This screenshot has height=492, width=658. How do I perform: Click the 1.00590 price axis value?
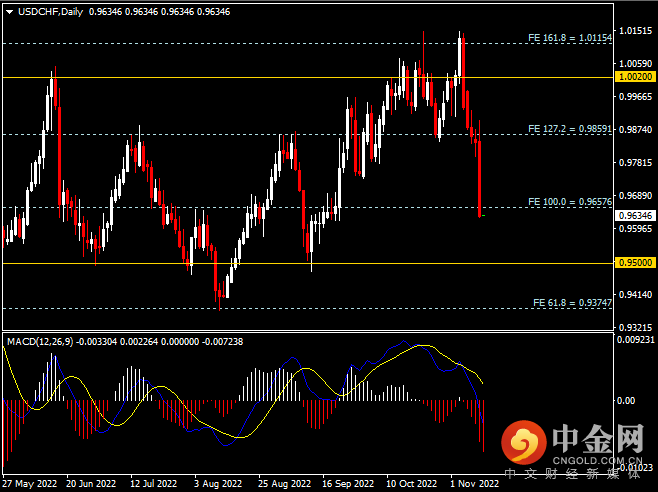click(x=636, y=64)
